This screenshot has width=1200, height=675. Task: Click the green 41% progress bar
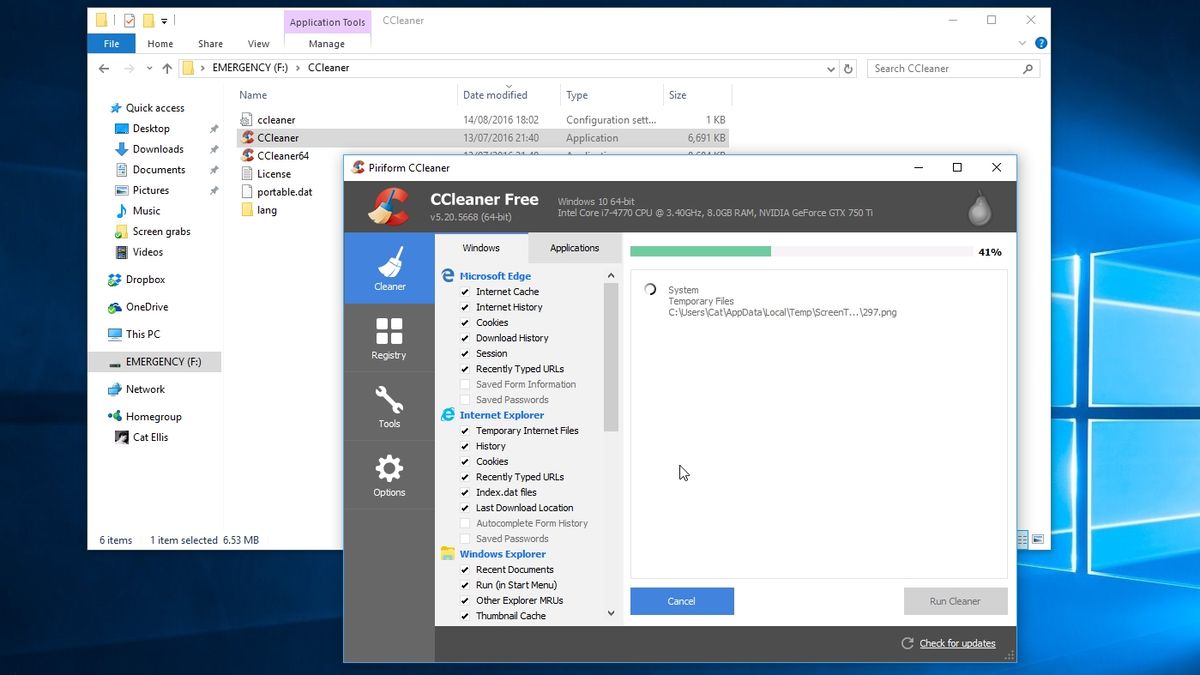pos(700,252)
